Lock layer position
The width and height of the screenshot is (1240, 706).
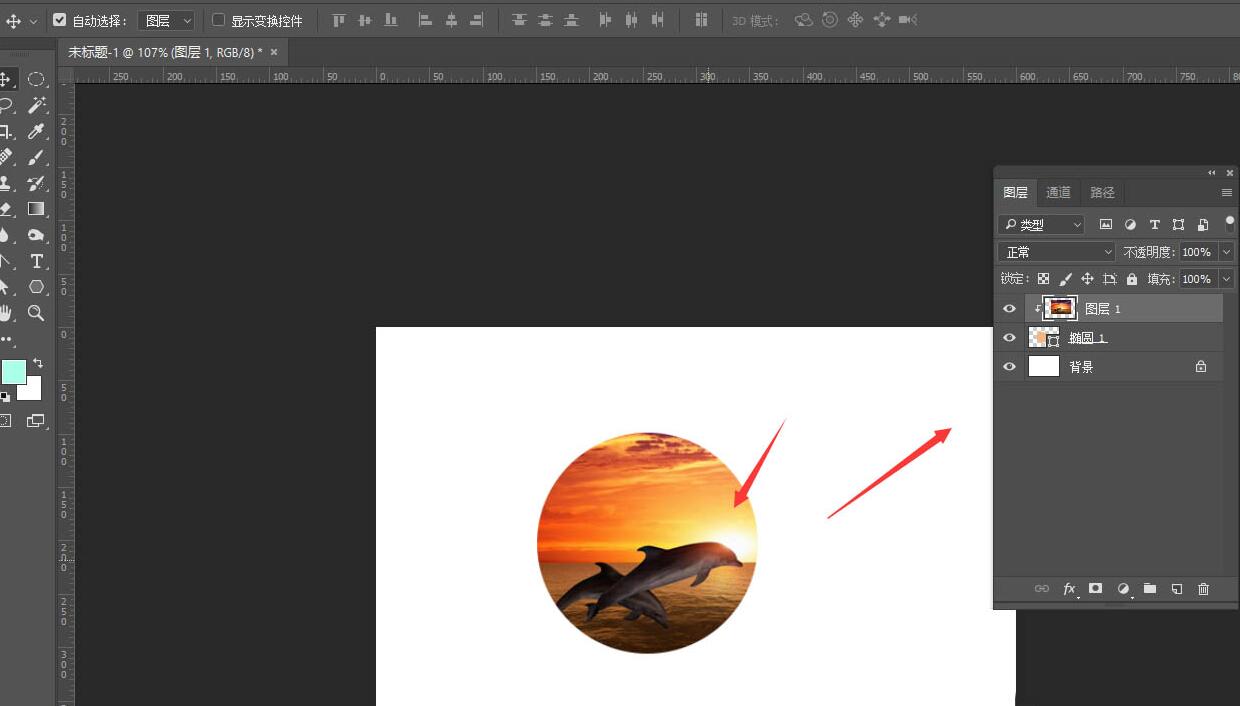tap(1088, 279)
